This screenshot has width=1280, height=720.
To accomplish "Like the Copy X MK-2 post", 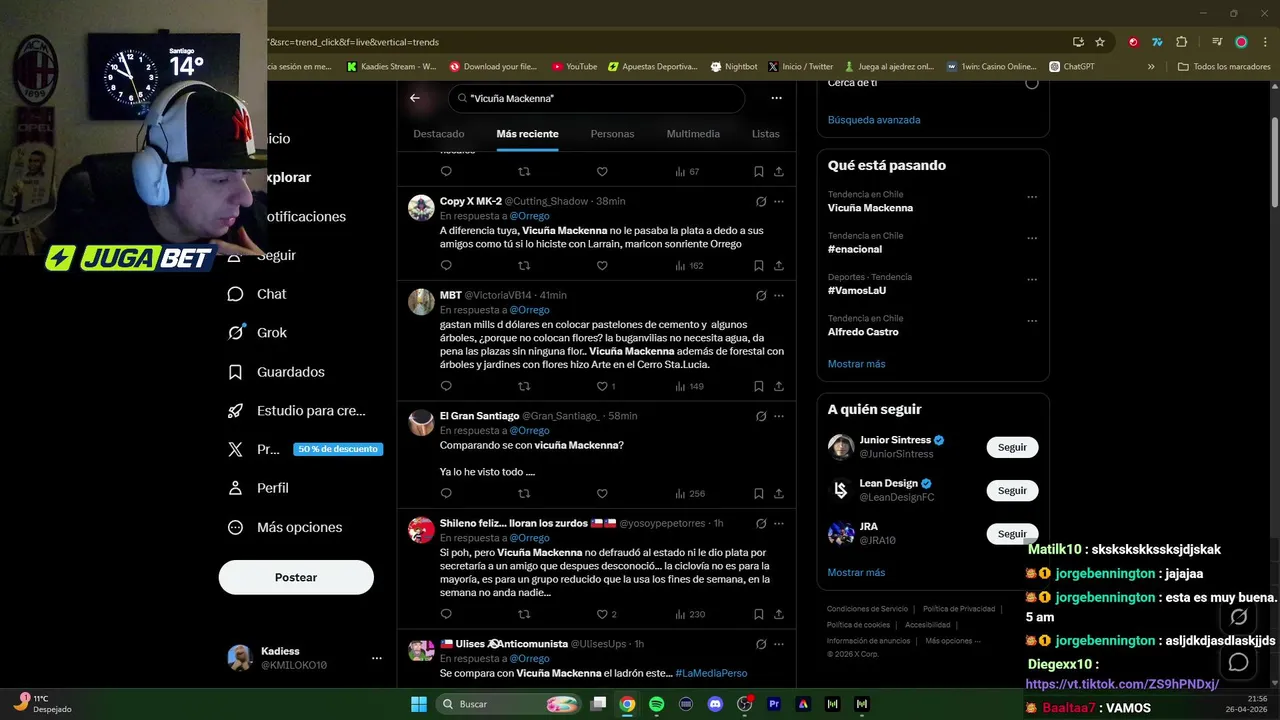I will pos(602,266).
